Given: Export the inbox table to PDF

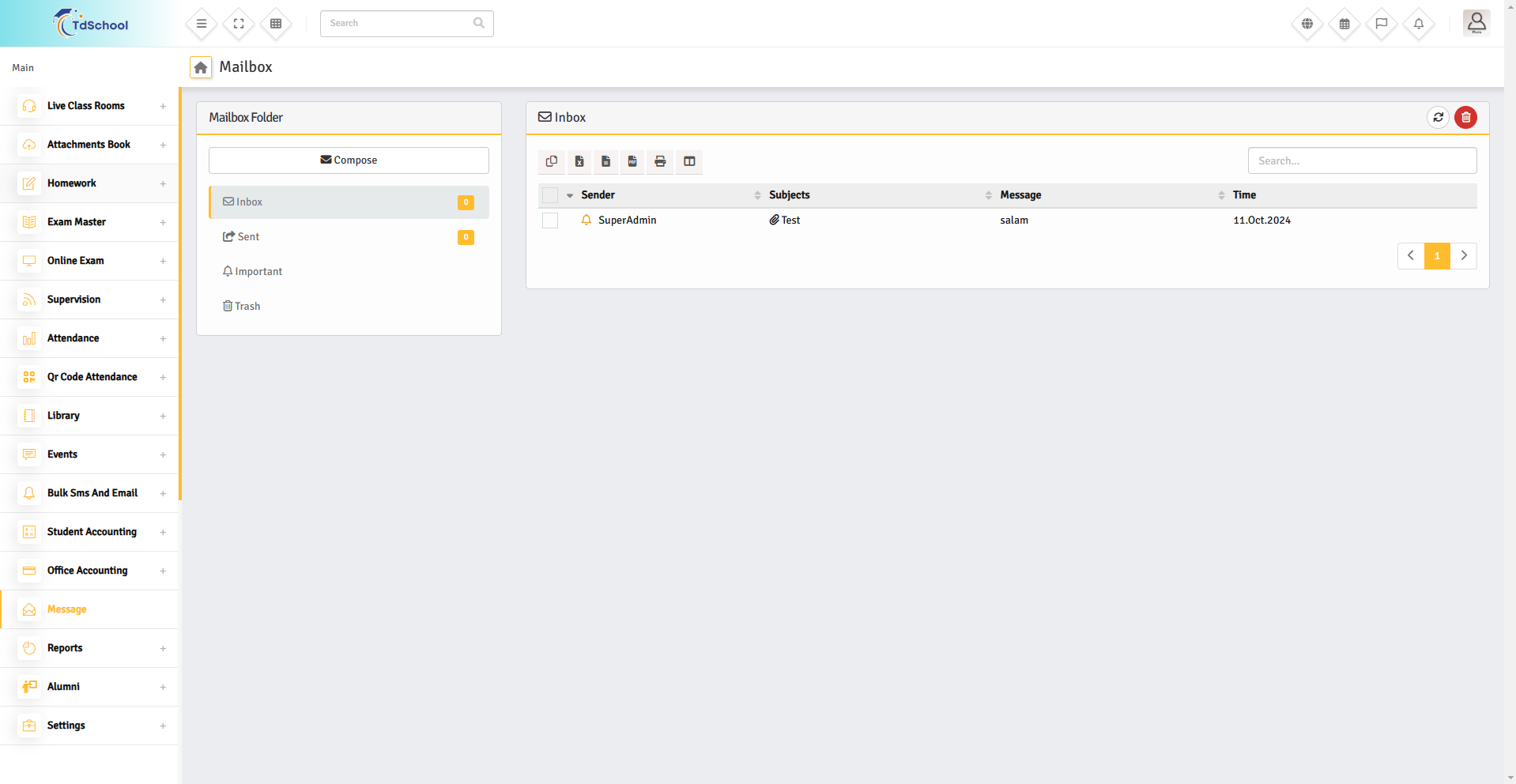Looking at the screenshot, I should (632, 161).
